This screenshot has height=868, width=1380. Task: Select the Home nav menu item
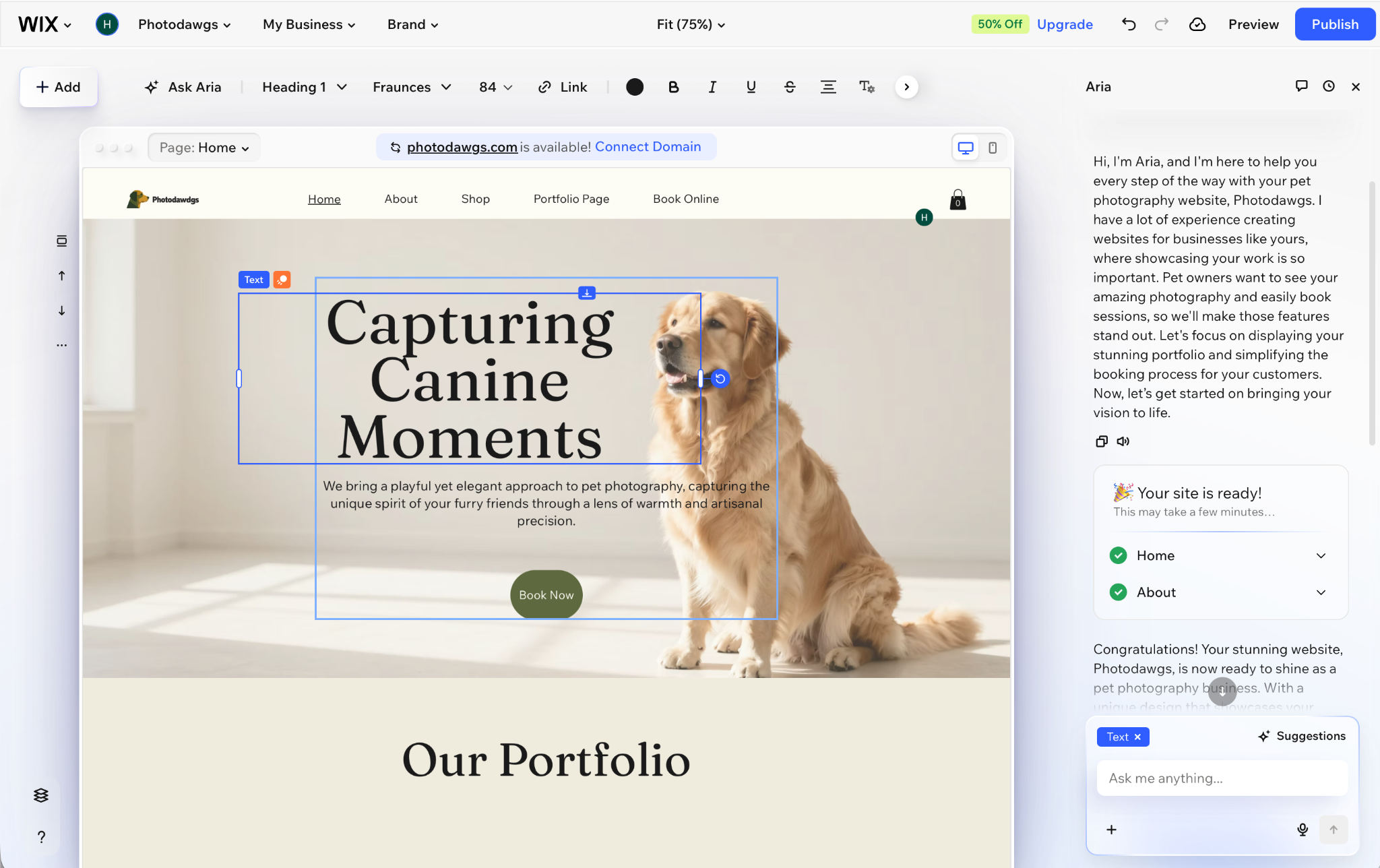(324, 199)
